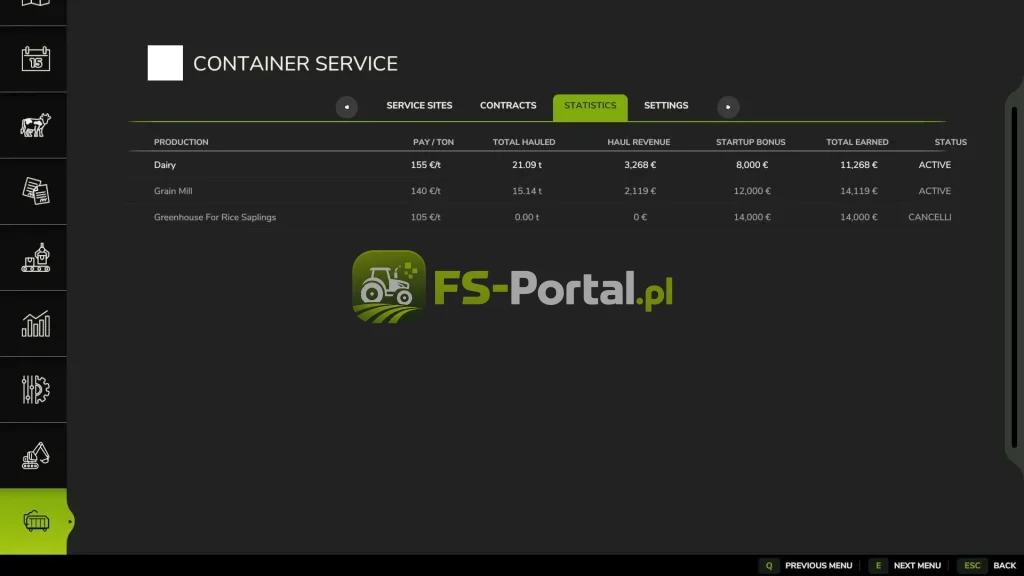1024x576 pixels.
Task: Select the Statistics tab
Action: coord(590,107)
